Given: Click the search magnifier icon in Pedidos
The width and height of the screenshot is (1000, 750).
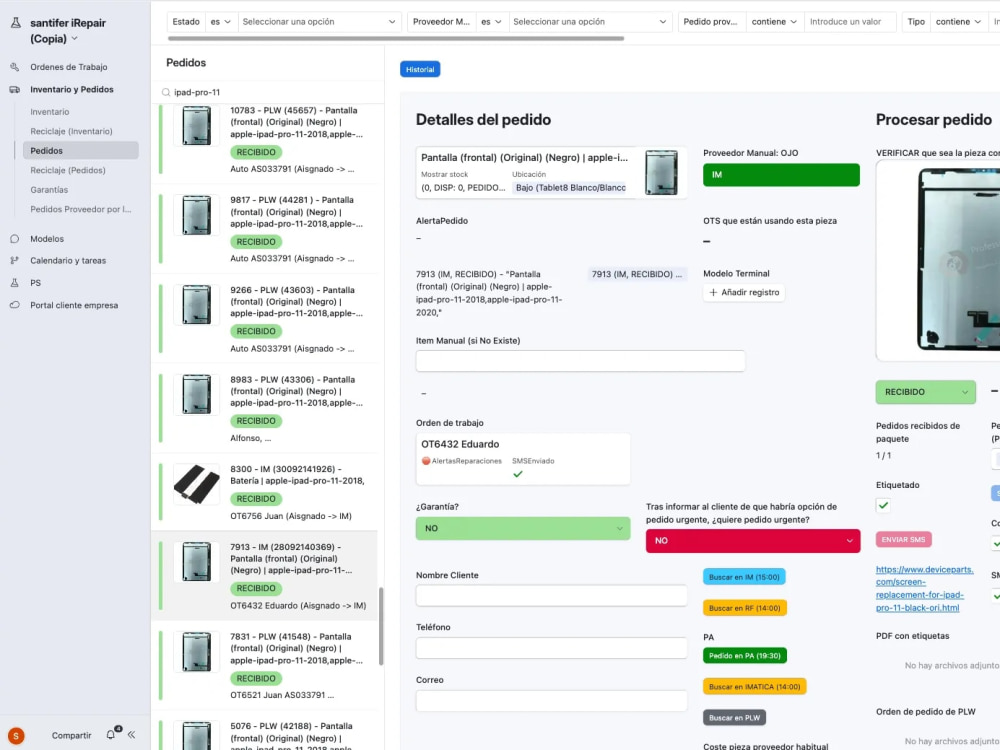Looking at the screenshot, I should coord(166,92).
